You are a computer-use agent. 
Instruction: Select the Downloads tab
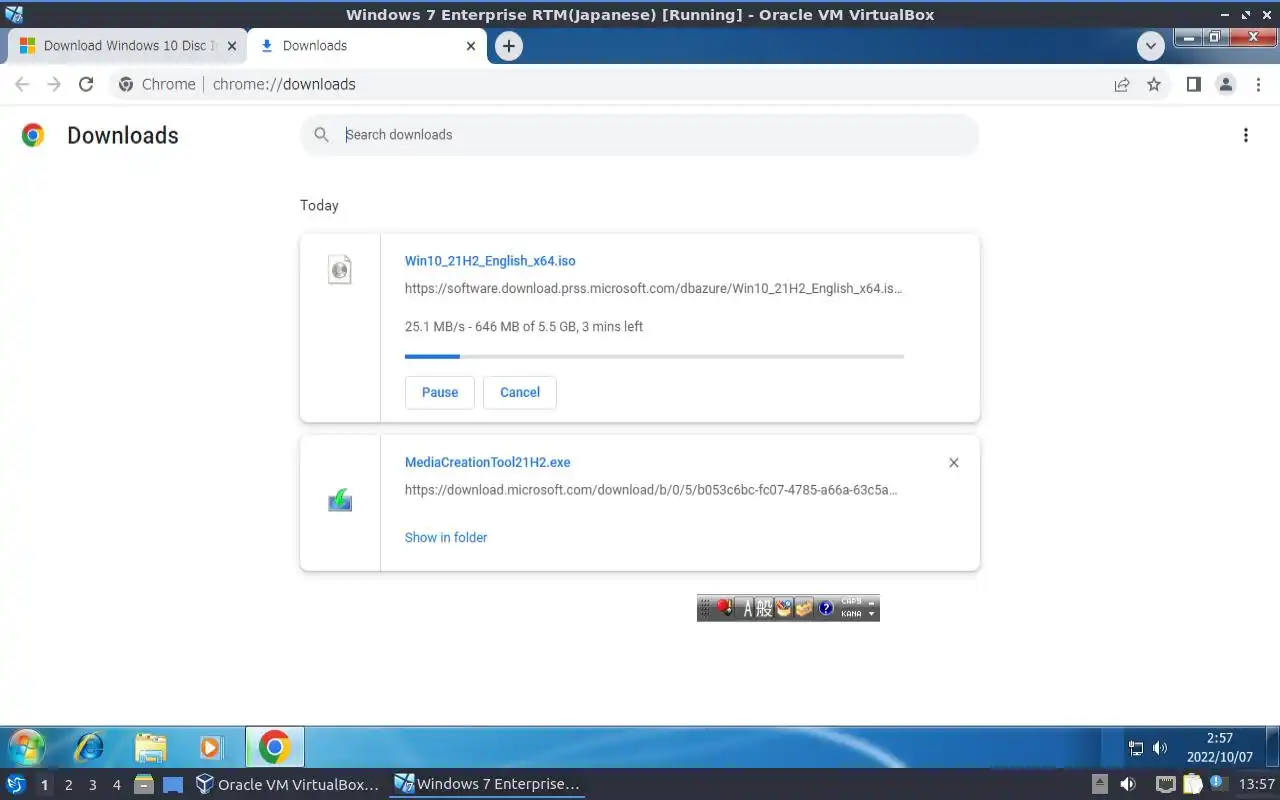point(368,46)
